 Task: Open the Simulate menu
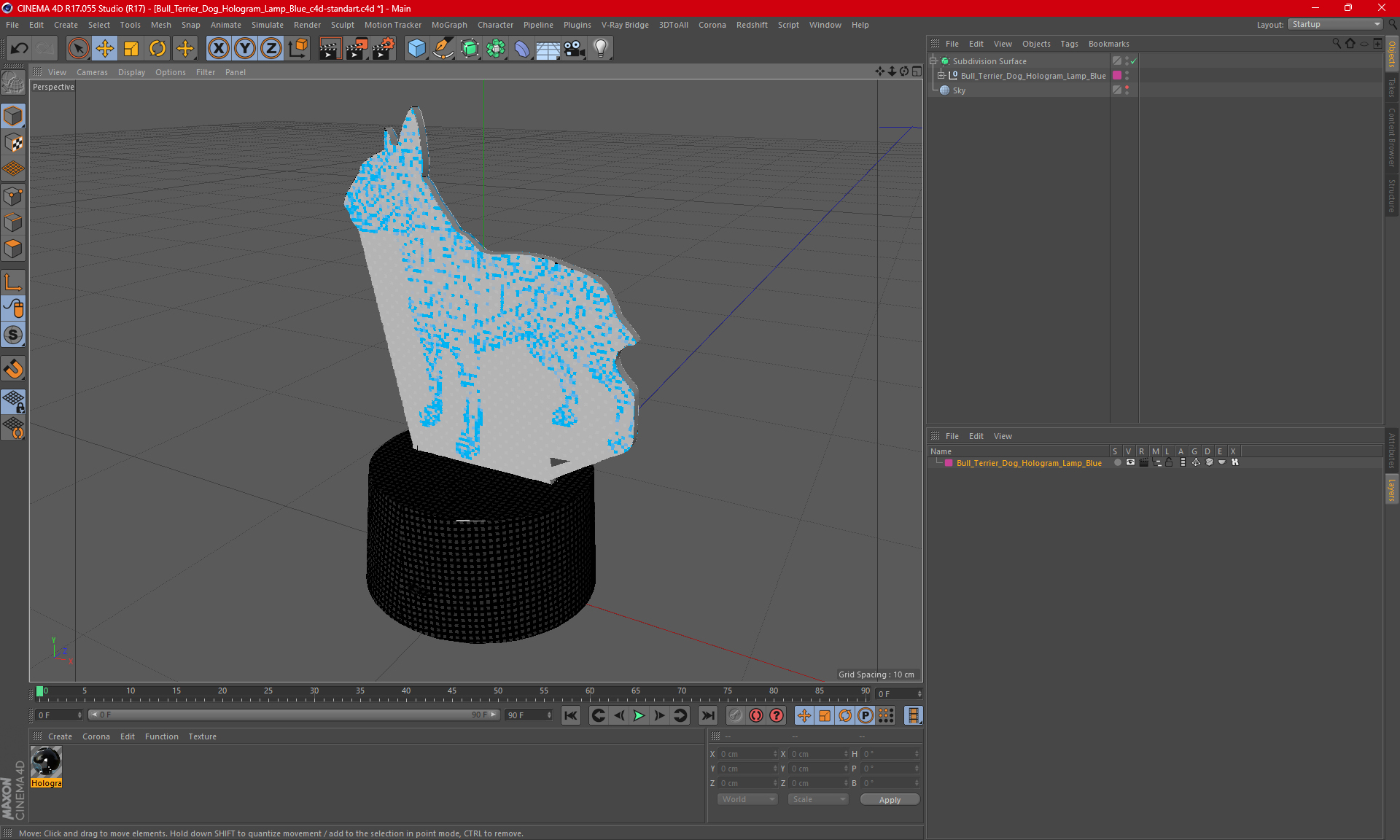tap(268, 25)
